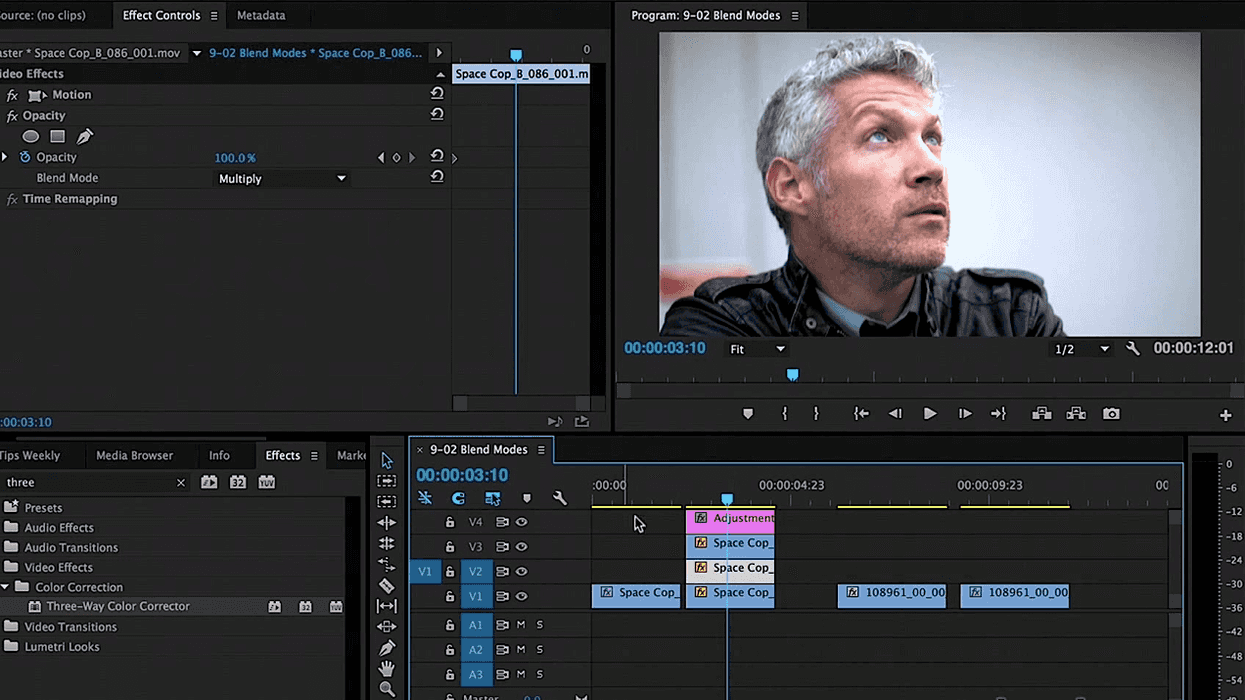1245x700 pixels.
Task: Toggle sync lock on V3 track
Action: pyautogui.click(x=502, y=547)
